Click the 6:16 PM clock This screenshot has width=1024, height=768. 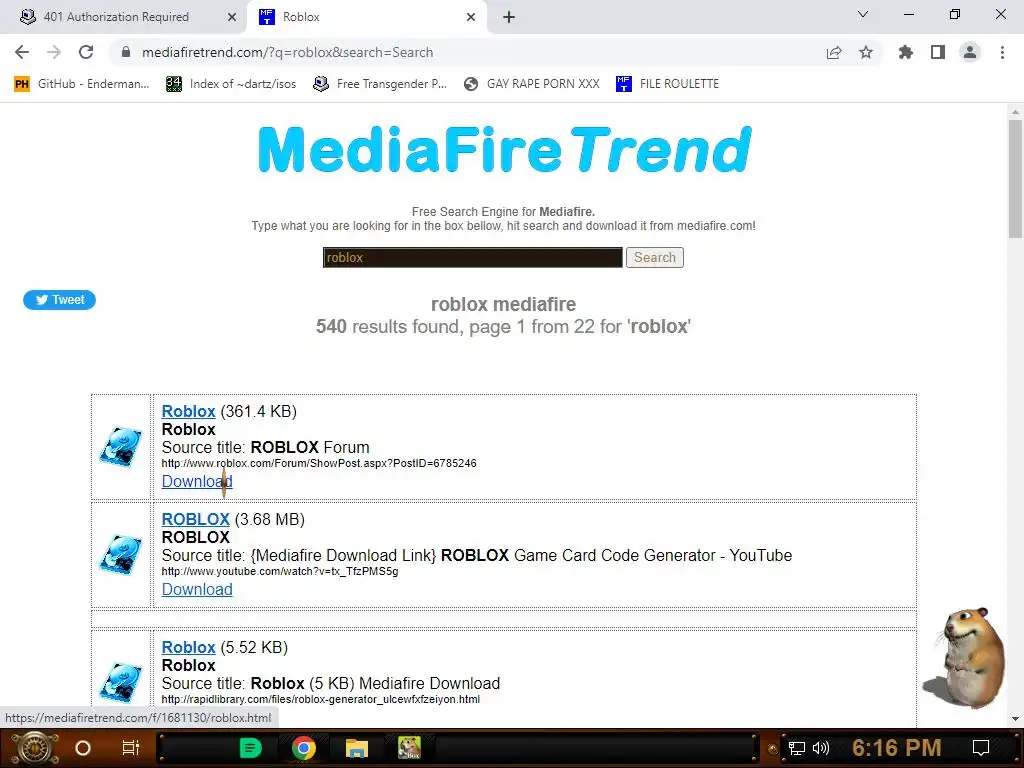click(x=897, y=748)
